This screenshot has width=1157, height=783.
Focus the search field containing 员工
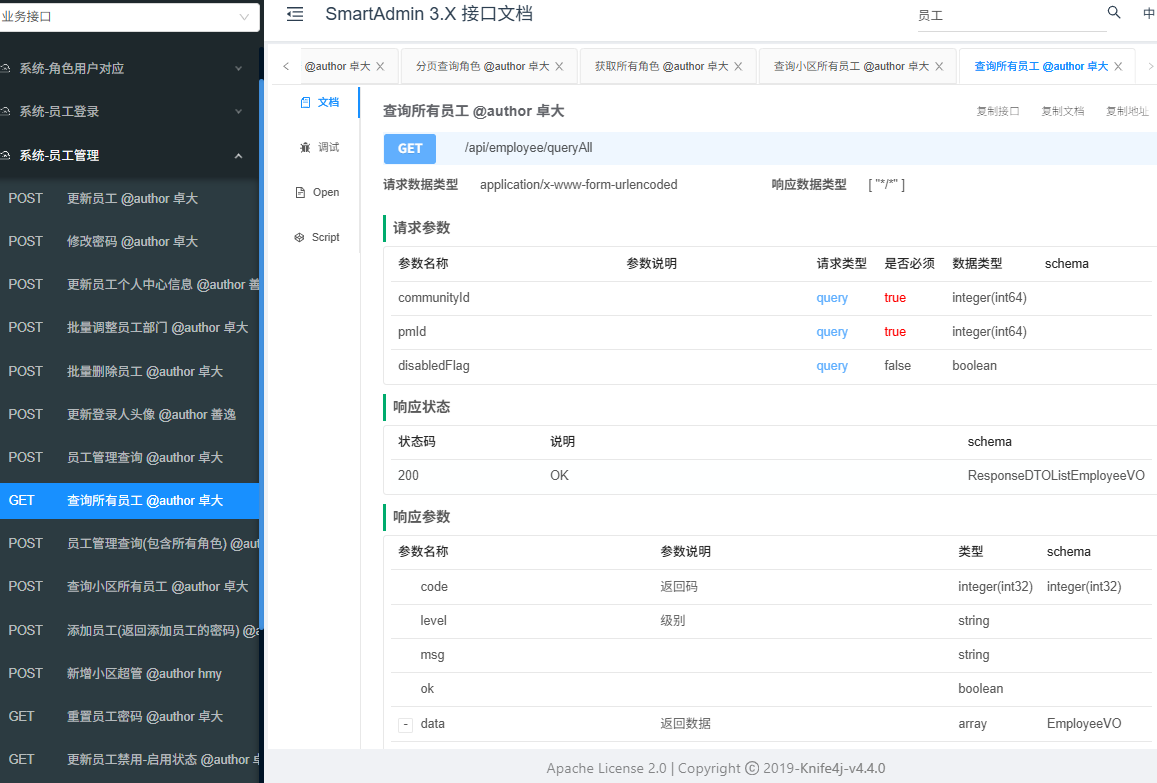1011,15
